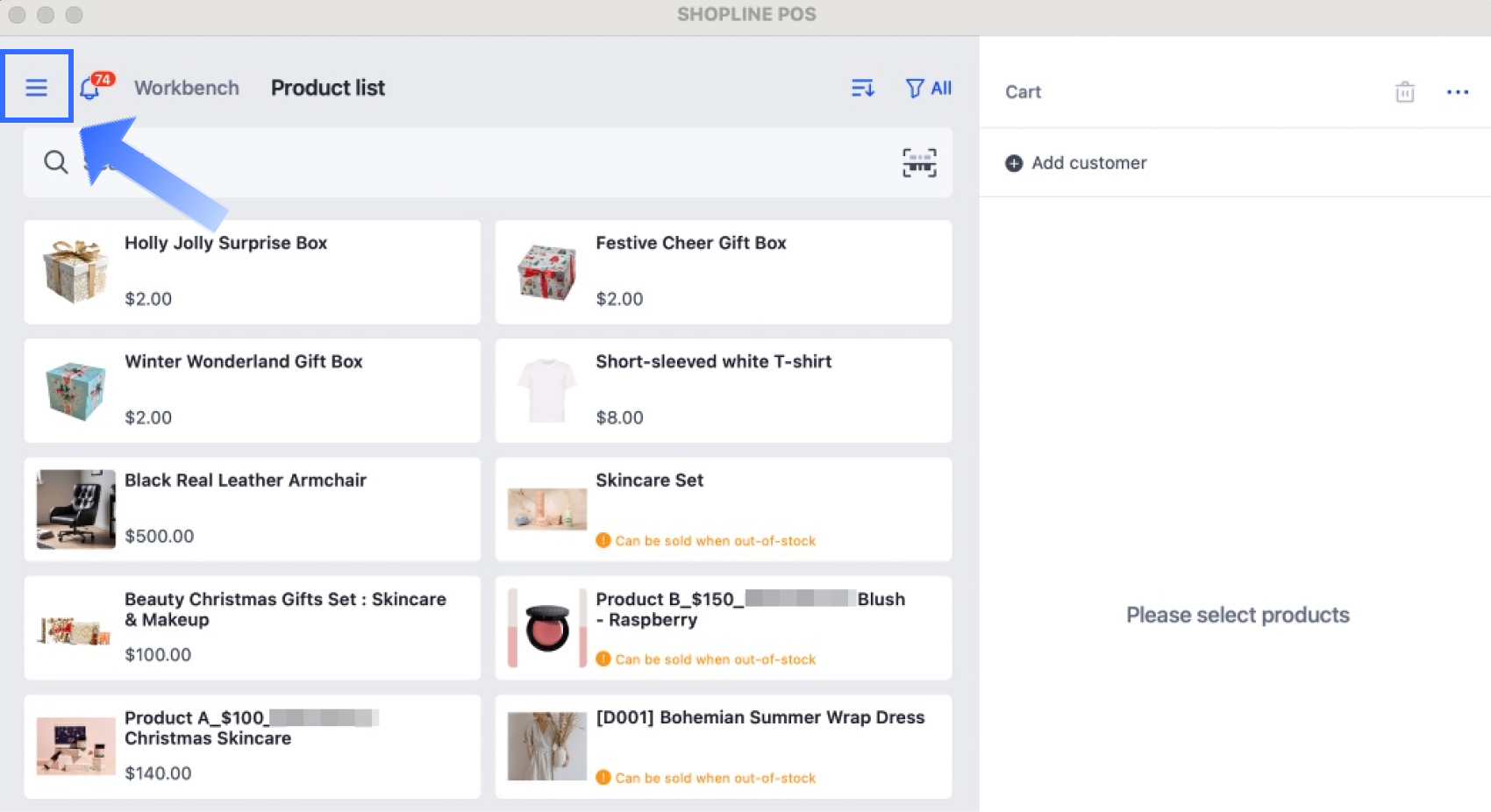Click the search magnifier icon

pos(56,162)
